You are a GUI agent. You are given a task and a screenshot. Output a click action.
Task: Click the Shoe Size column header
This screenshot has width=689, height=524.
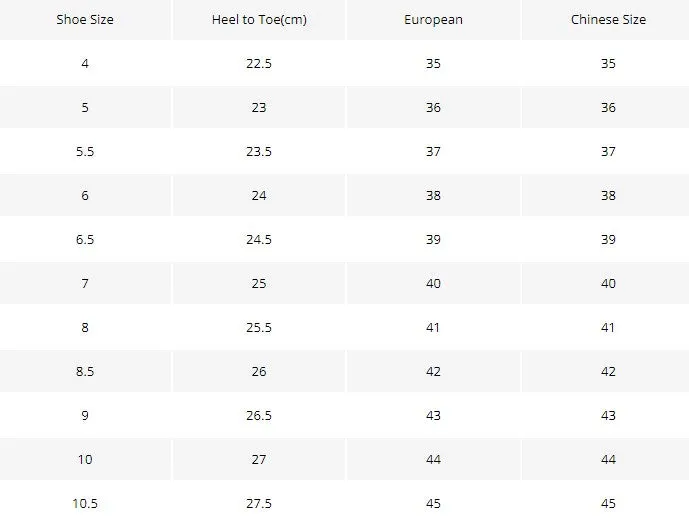pos(85,20)
